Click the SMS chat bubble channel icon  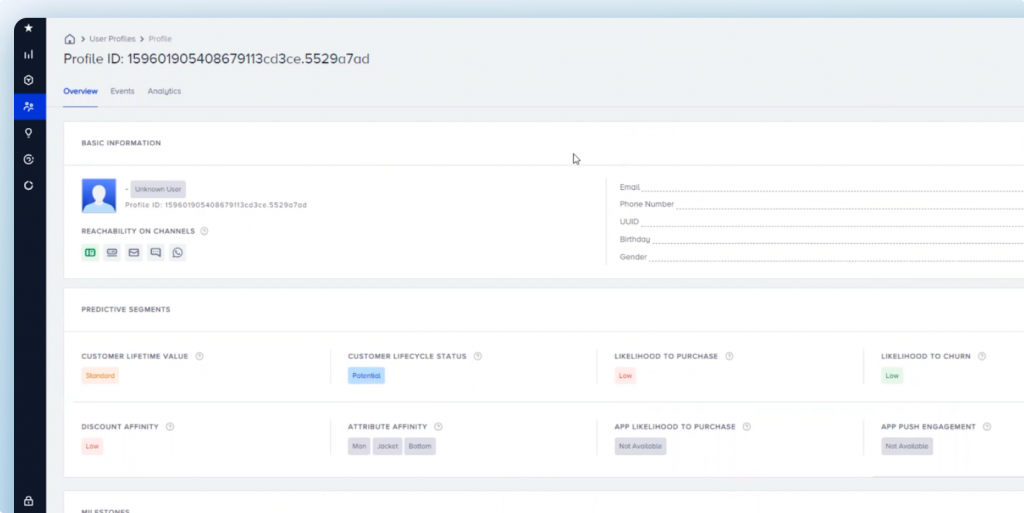click(156, 253)
